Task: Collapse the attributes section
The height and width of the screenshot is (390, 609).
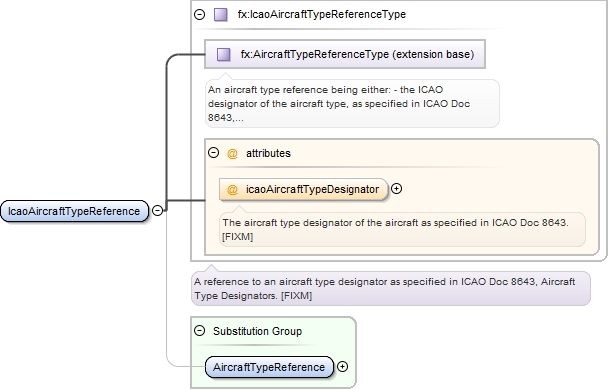Action: tap(214, 153)
